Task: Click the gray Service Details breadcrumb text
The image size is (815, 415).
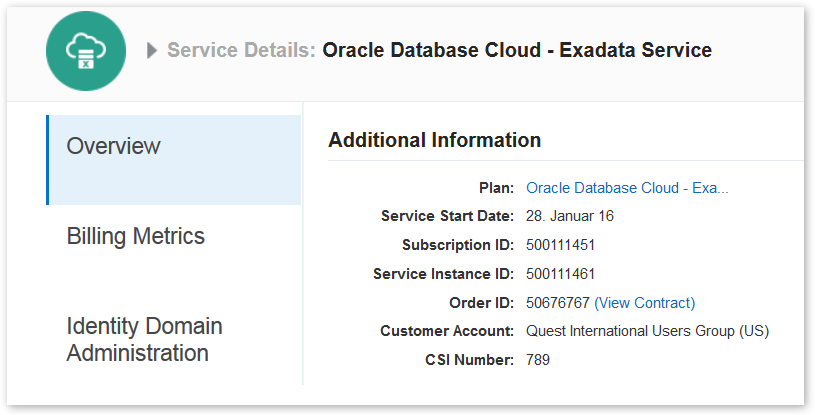Action: click(x=241, y=50)
